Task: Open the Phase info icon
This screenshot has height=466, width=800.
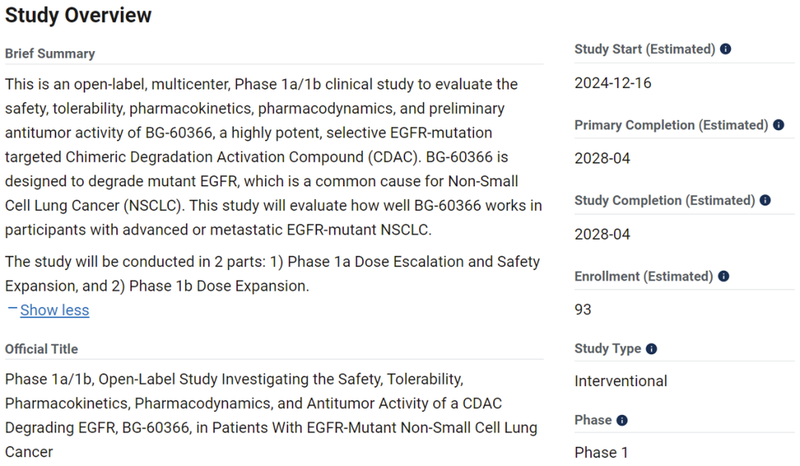Action: [622, 421]
